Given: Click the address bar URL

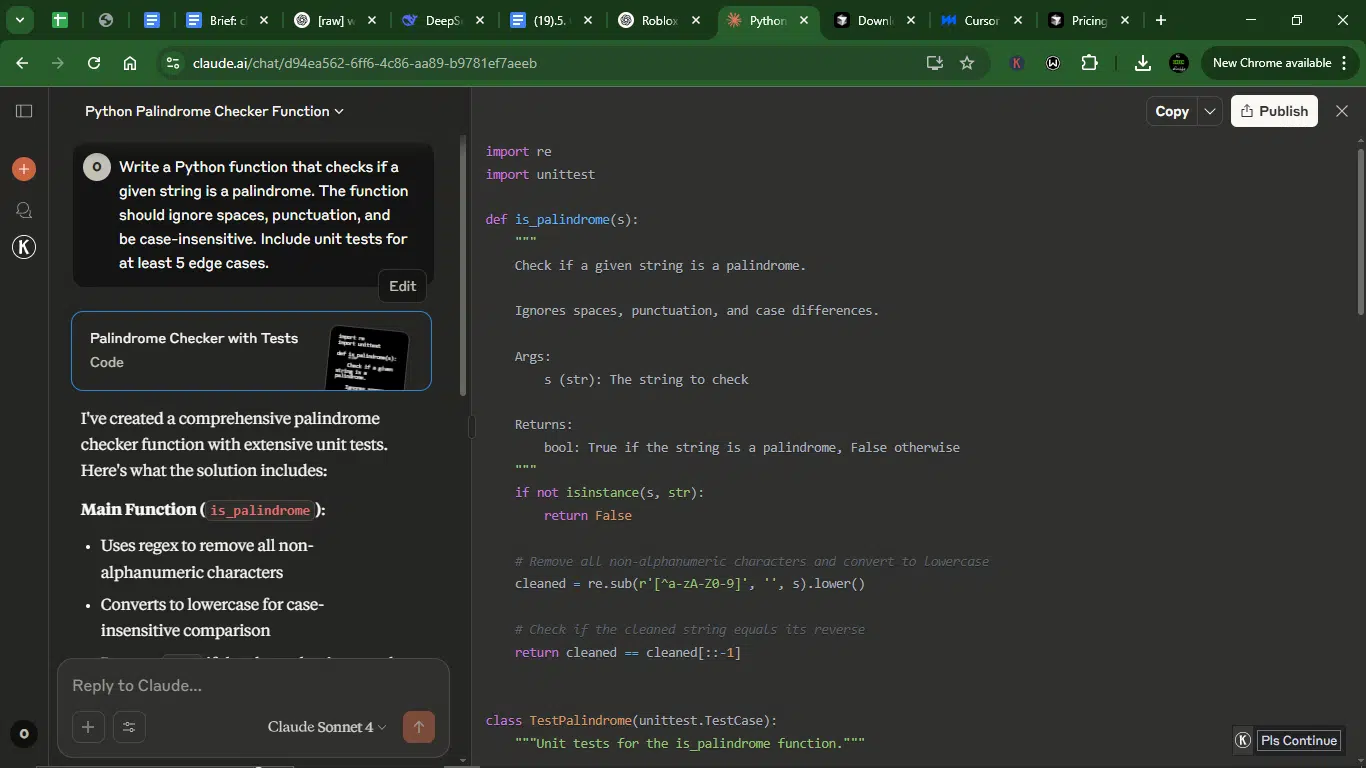Looking at the screenshot, I should [364, 63].
